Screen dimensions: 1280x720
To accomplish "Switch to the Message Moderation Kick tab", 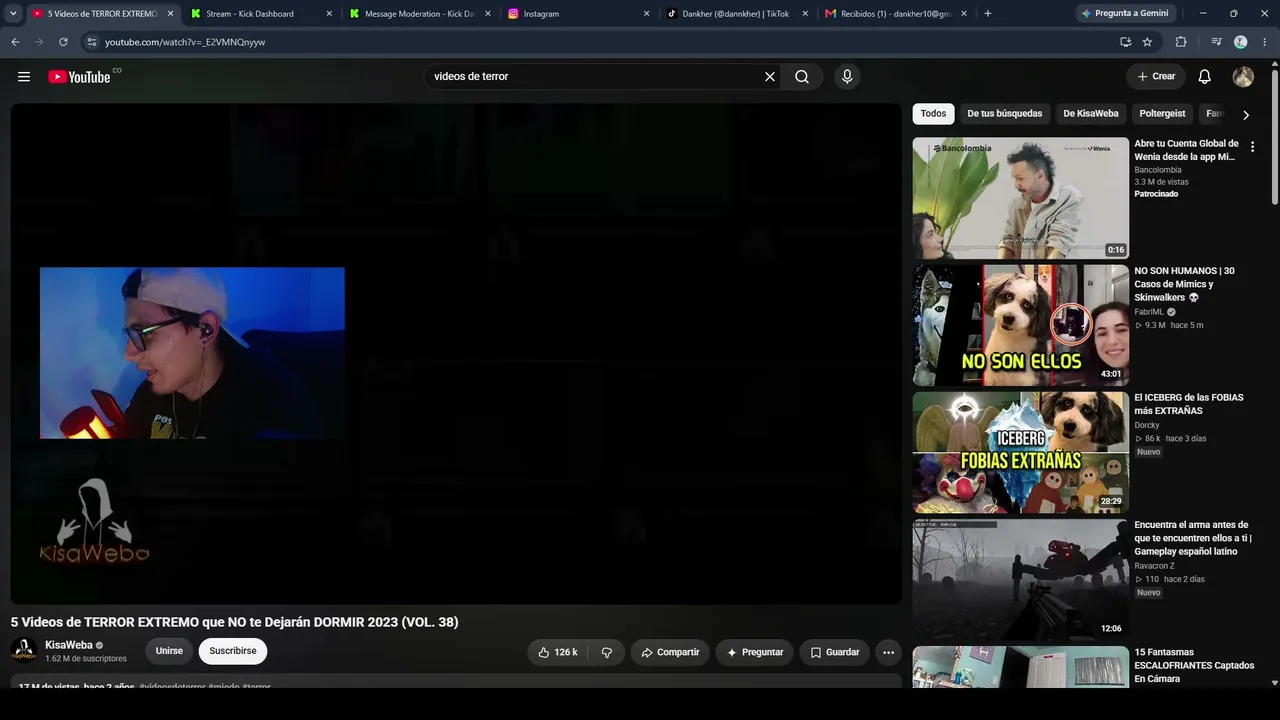I will 418,14.
